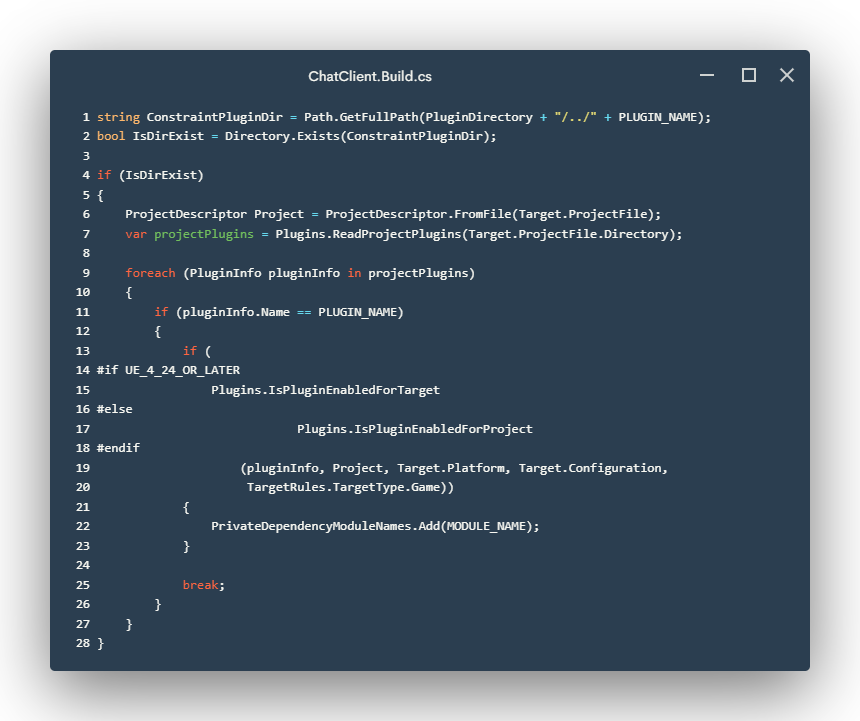Viewport: 860px width, 721px height.
Task: Minimize the ChatClient.Build.cs window
Action: pos(707,75)
